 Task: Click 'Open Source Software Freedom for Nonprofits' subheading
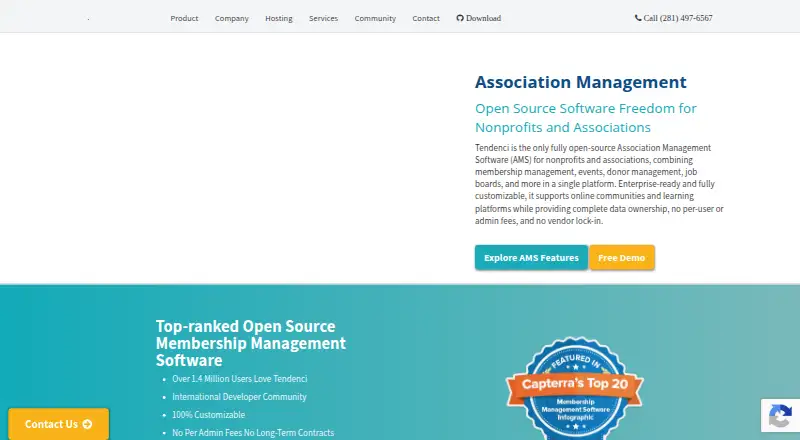(x=586, y=118)
